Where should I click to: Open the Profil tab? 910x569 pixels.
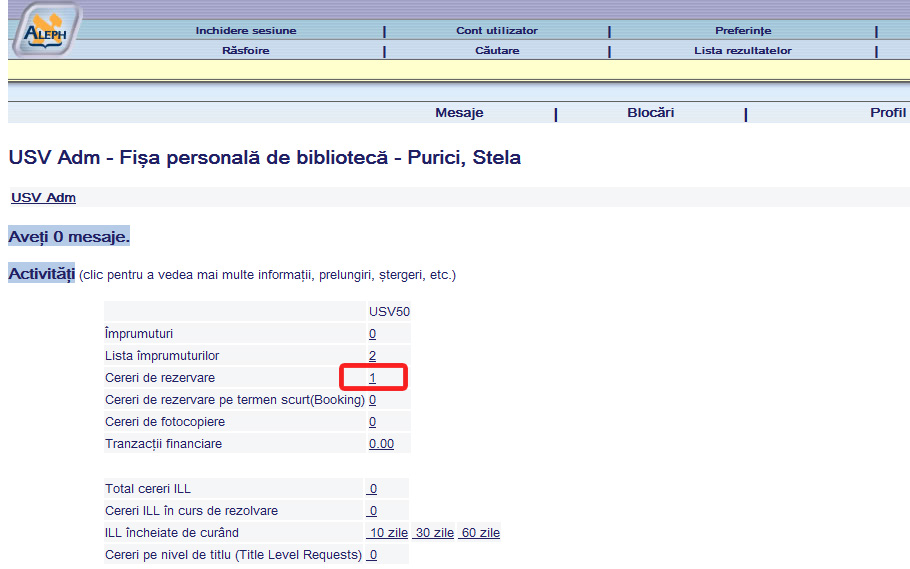[x=887, y=113]
